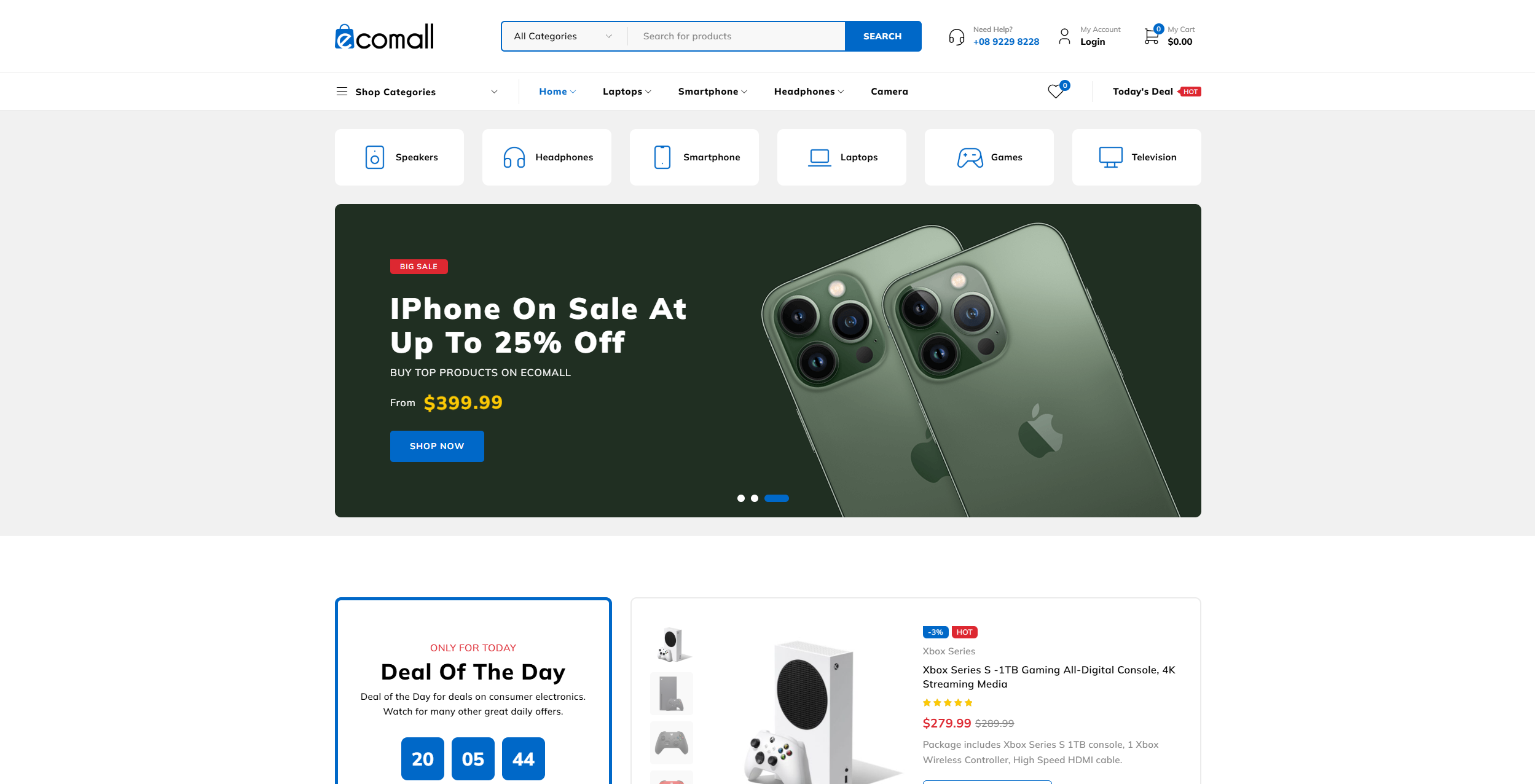The image size is (1535, 784).
Task: Click the My Account user icon
Action: click(1064, 36)
